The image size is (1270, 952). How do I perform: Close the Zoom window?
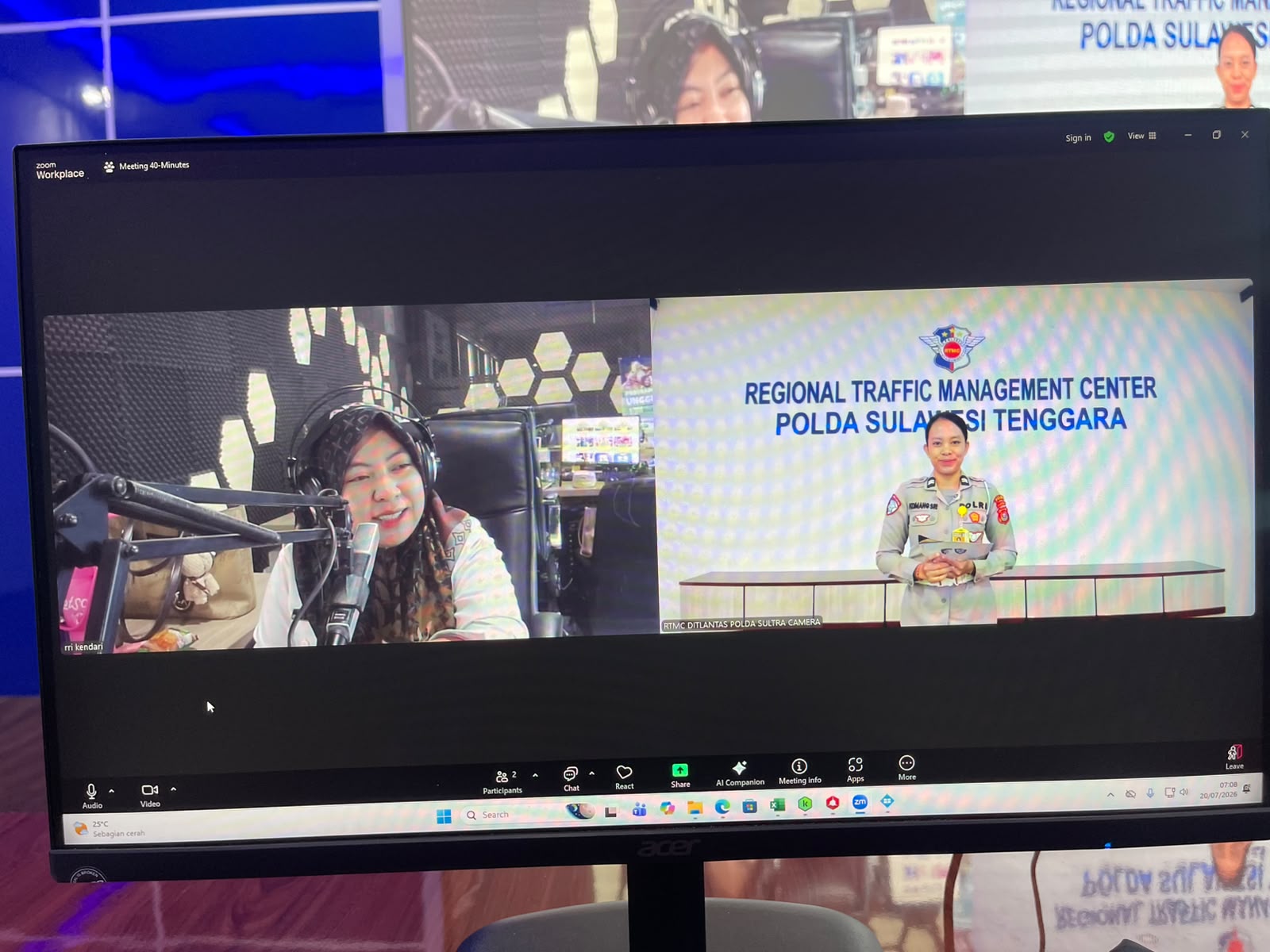coord(1245,135)
